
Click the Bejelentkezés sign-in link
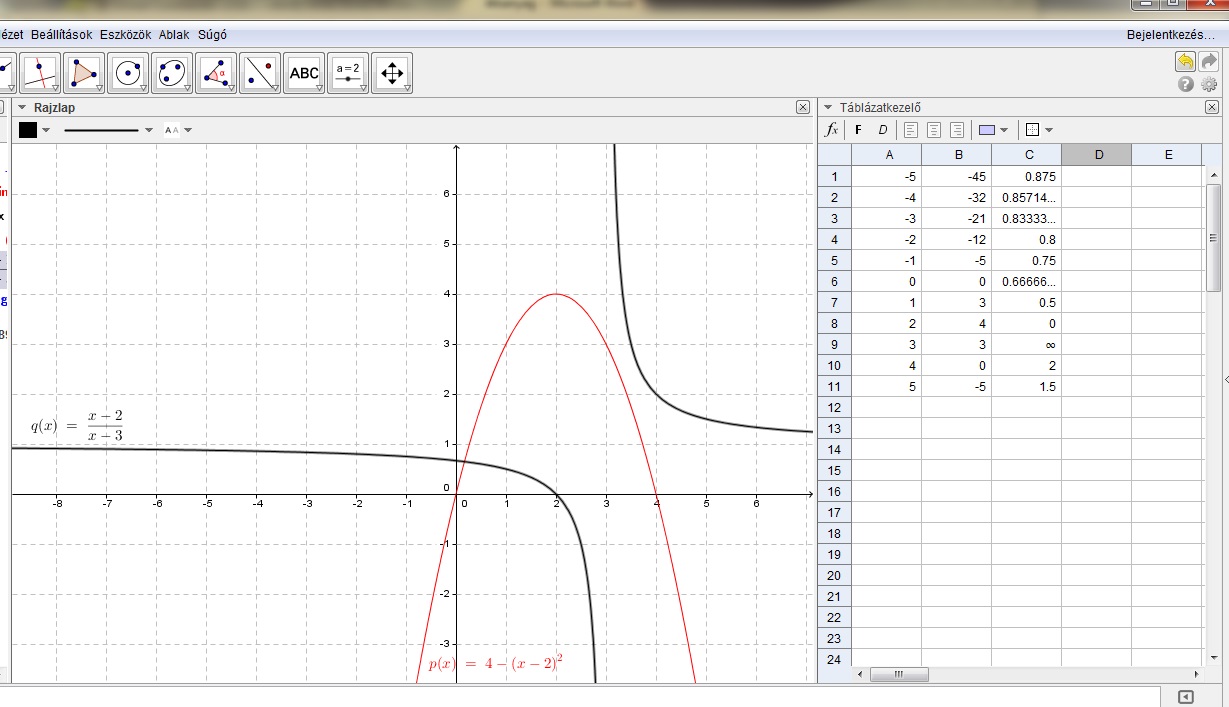[1171, 34]
